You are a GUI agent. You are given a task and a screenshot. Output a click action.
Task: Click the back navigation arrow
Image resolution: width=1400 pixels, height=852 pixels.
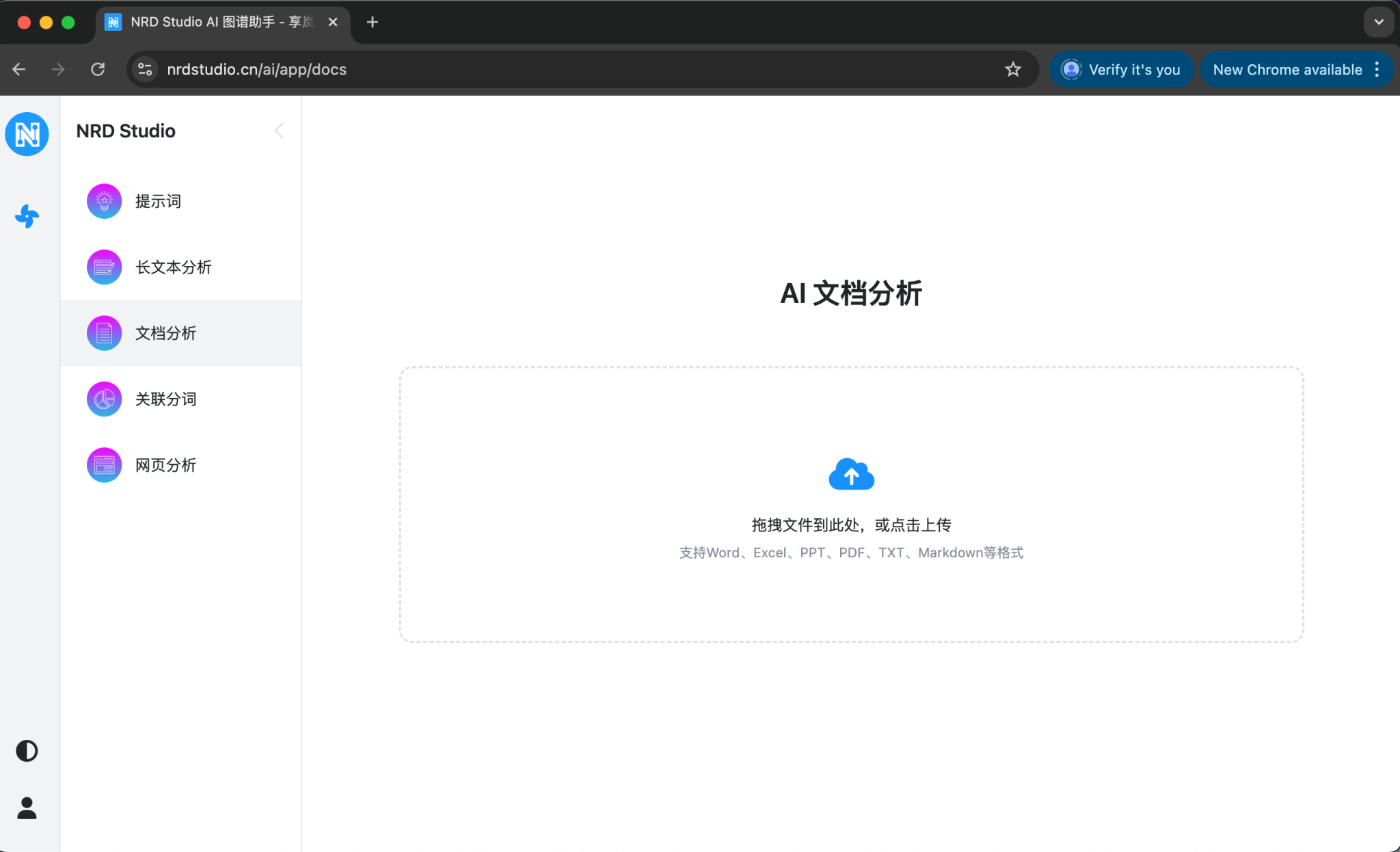[x=19, y=69]
